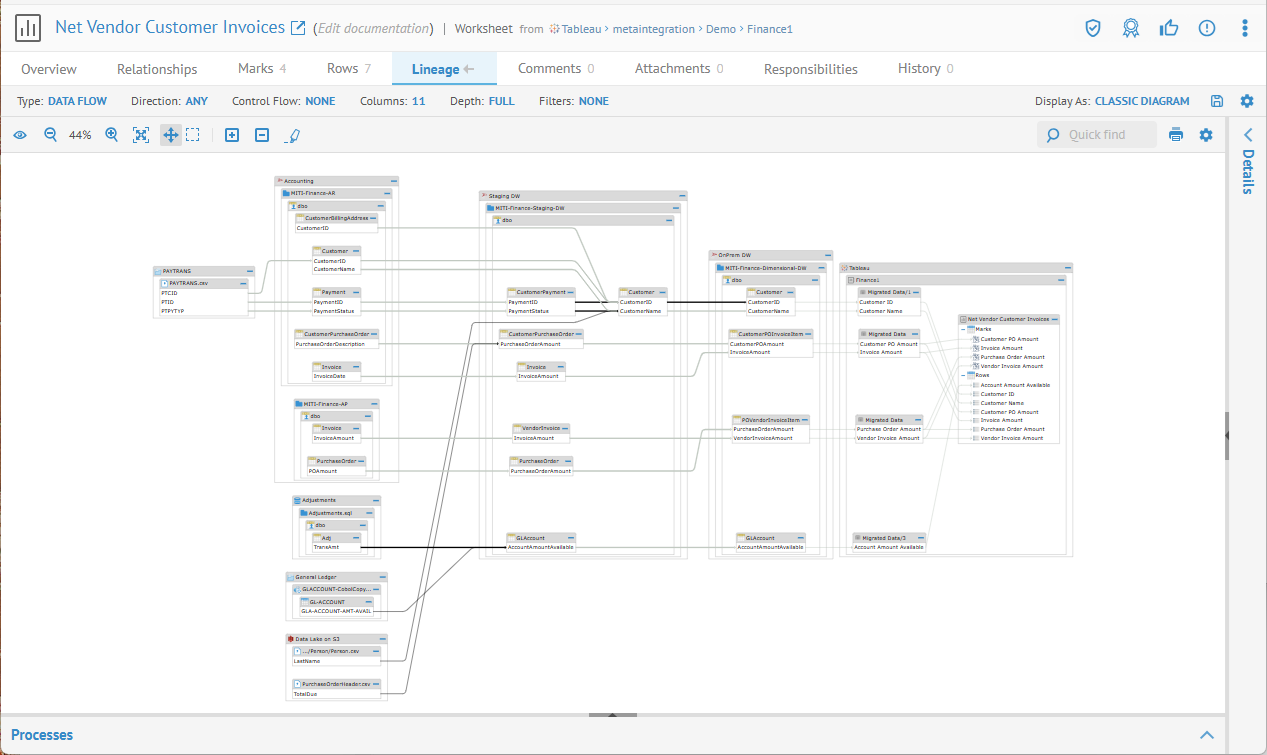Click the thumbs up endorse icon

pos(1168,28)
